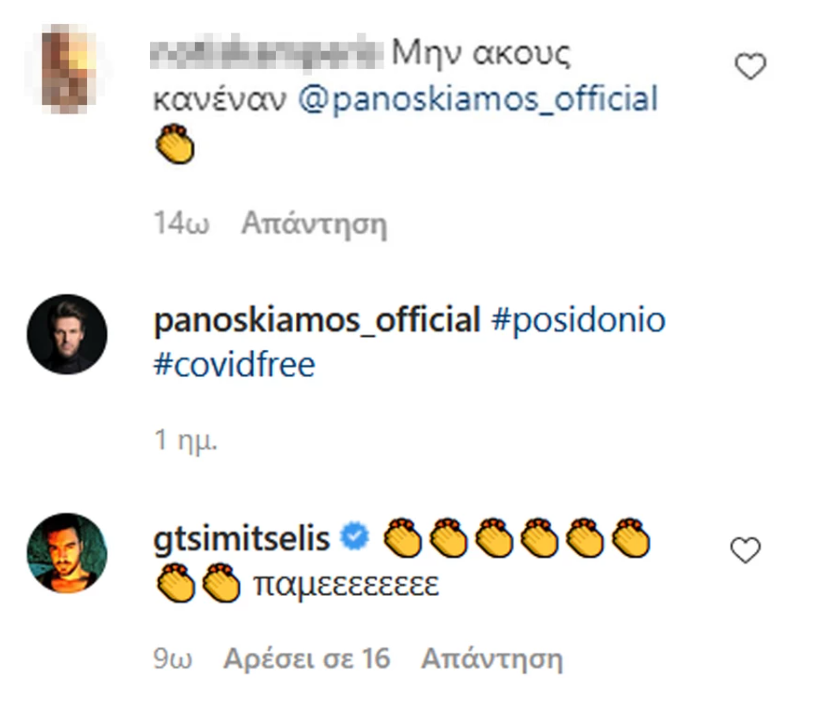The height and width of the screenshot is (706, 823).
Task: Click the gtsimitselis username
Action: click(244, 539)
